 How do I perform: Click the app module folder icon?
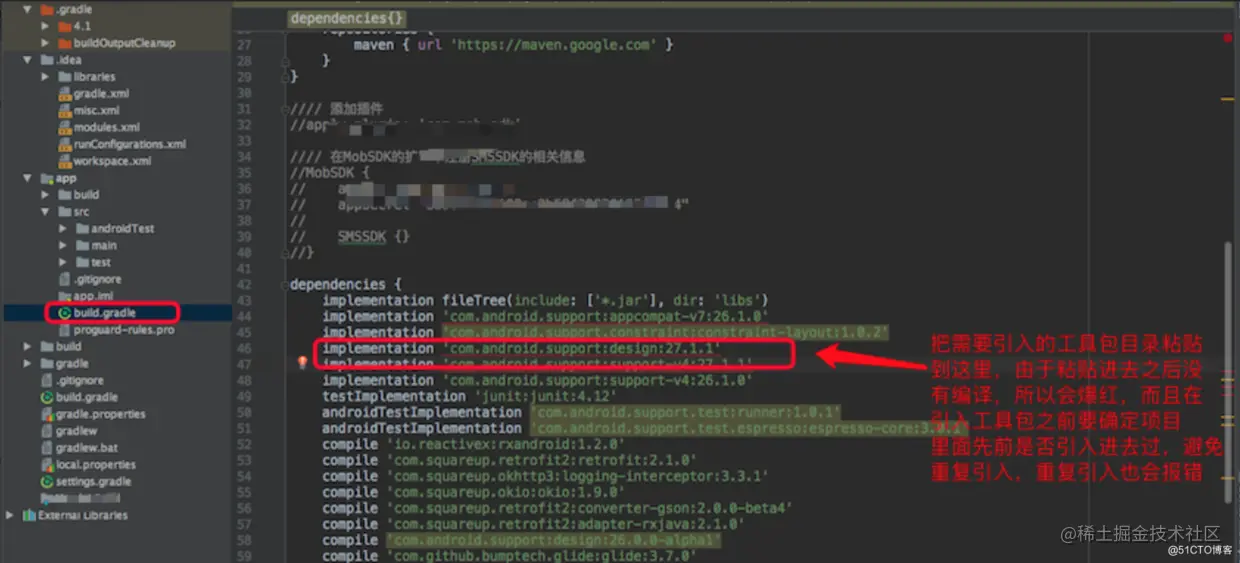[47, 178]
